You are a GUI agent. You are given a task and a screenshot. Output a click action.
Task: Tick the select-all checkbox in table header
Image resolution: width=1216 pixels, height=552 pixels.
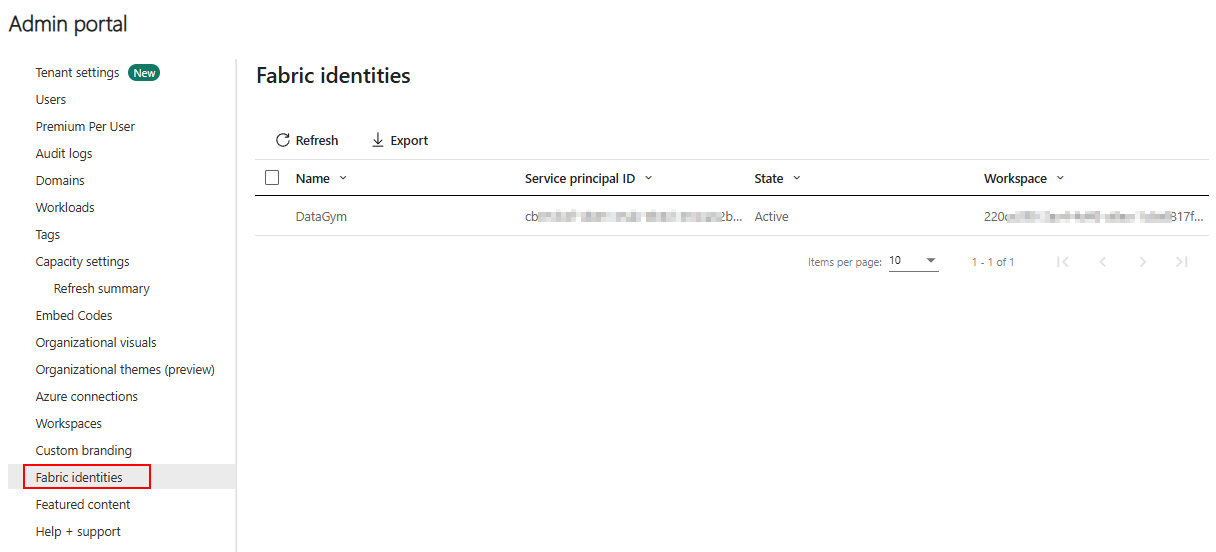pyautogui.click(x=272, y=178)
